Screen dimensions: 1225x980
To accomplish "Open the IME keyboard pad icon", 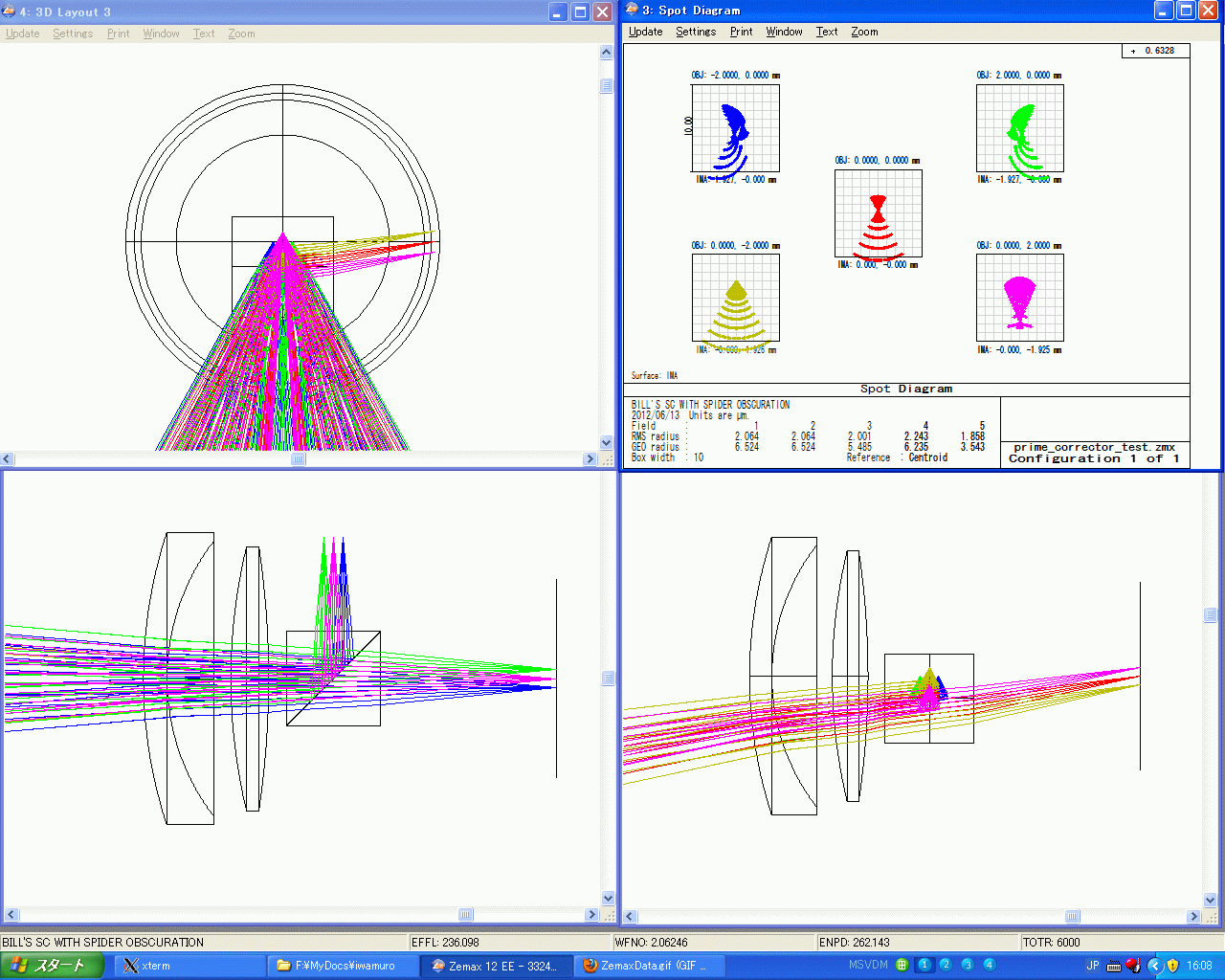I will coord(1114,966).
